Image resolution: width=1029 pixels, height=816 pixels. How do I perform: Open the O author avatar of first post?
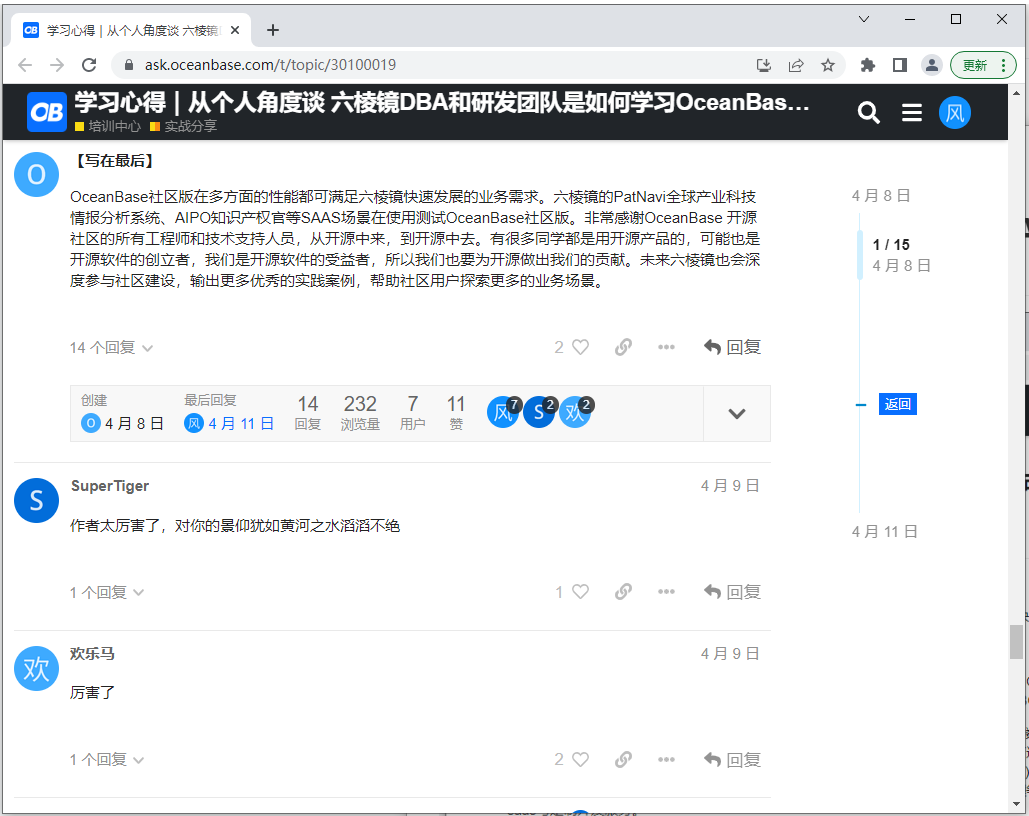37,175
